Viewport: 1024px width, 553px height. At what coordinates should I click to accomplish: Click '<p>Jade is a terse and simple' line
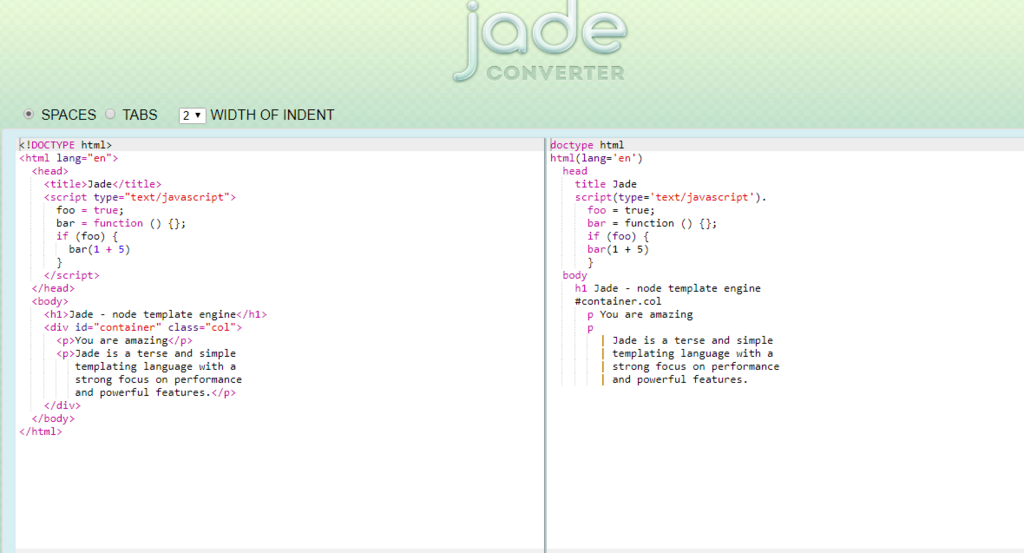point(146,354)
